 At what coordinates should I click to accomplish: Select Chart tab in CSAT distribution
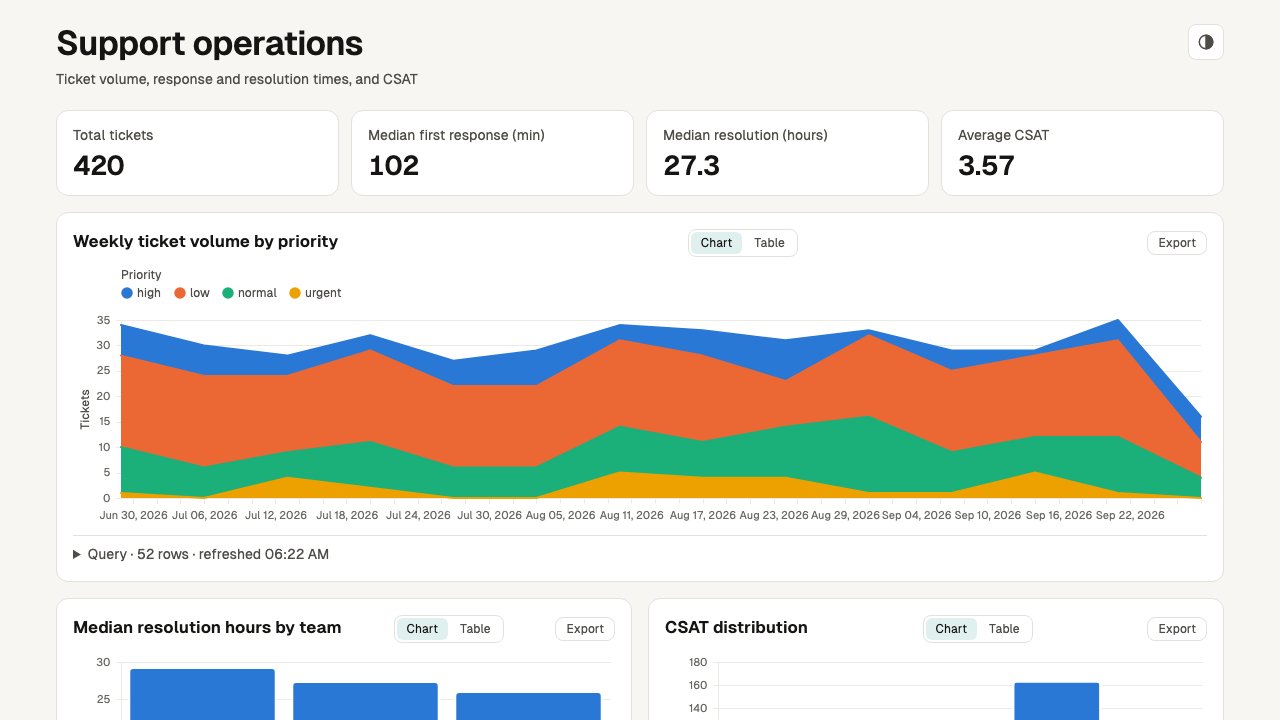click(951, 629)
